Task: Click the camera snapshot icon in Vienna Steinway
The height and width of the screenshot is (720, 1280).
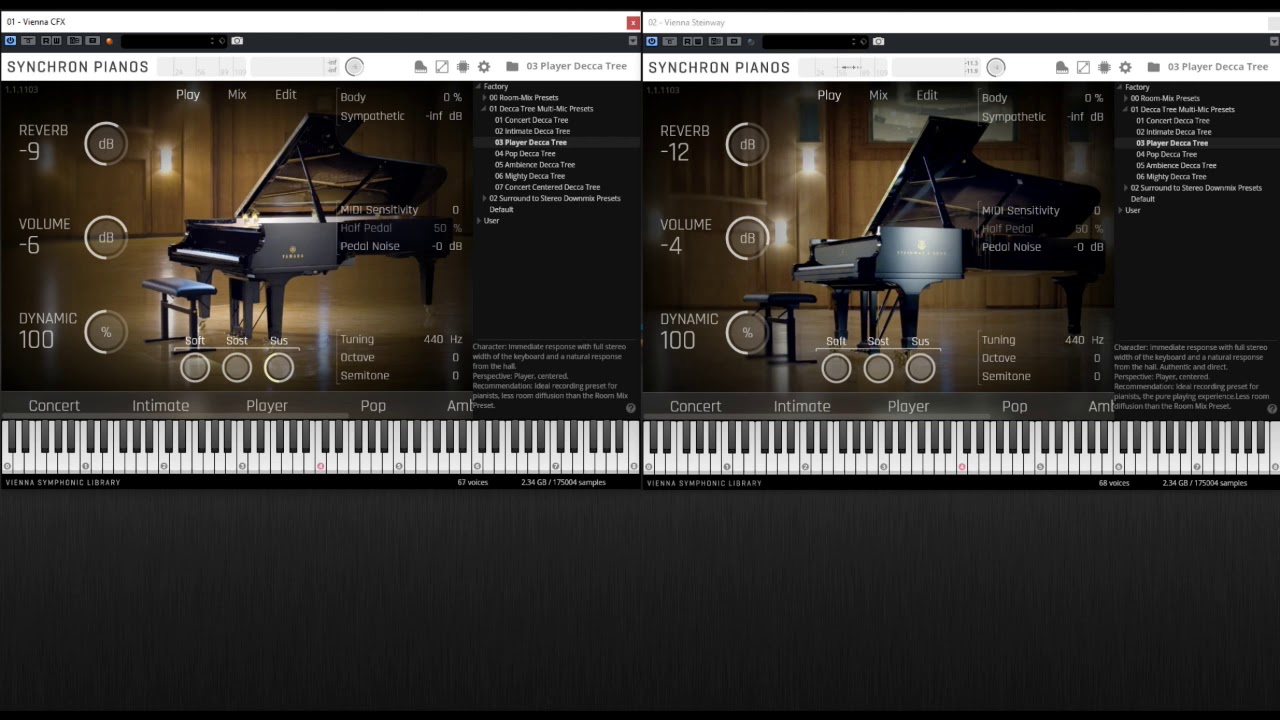Action: 878,41
